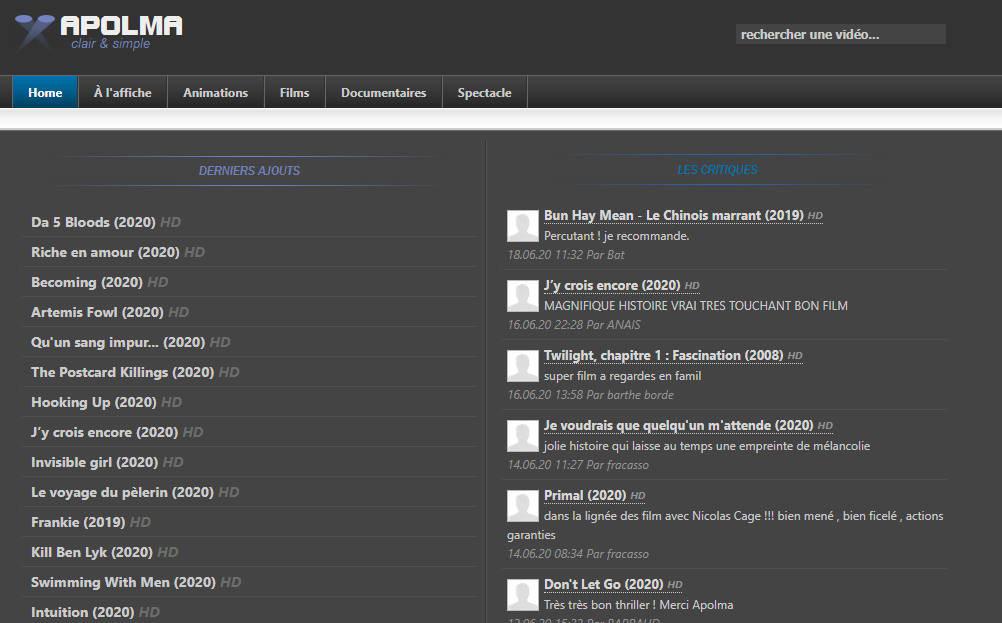1002x623 pixels.
Task: Click the '18.06.20 11:32 Par Bat' byline
Action: click(x=566, y=255)
